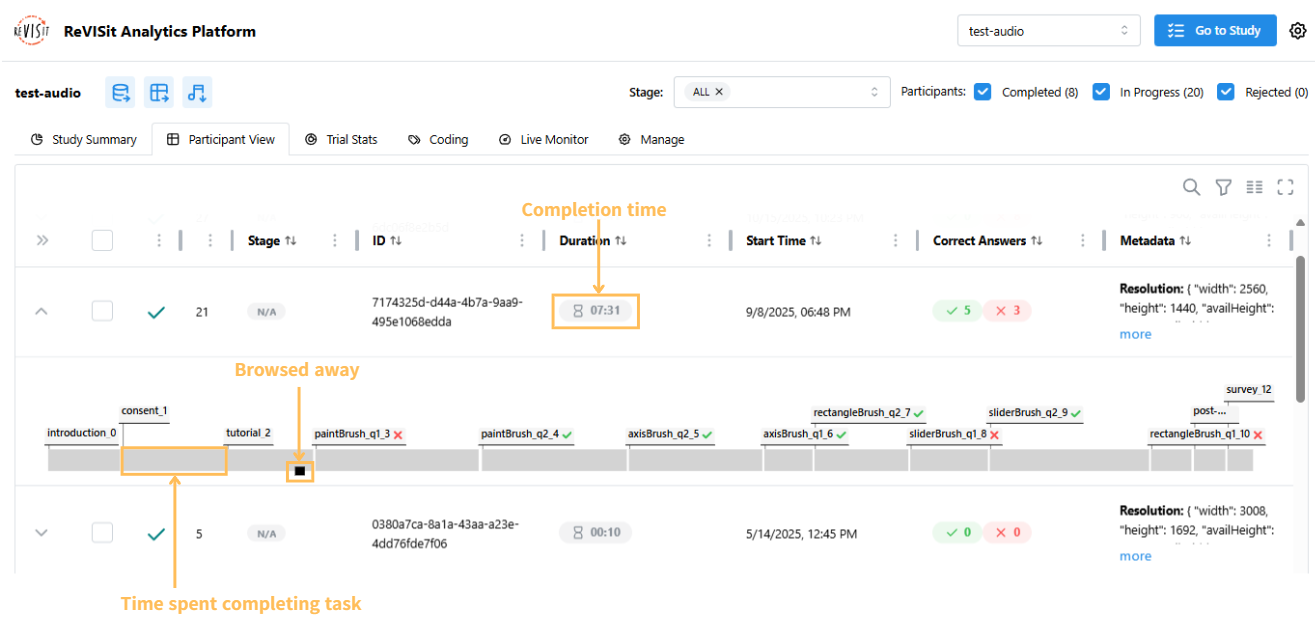1315x636 pixels.
Task: Sort by the Duration column header
Action: [x=585, y=241]
